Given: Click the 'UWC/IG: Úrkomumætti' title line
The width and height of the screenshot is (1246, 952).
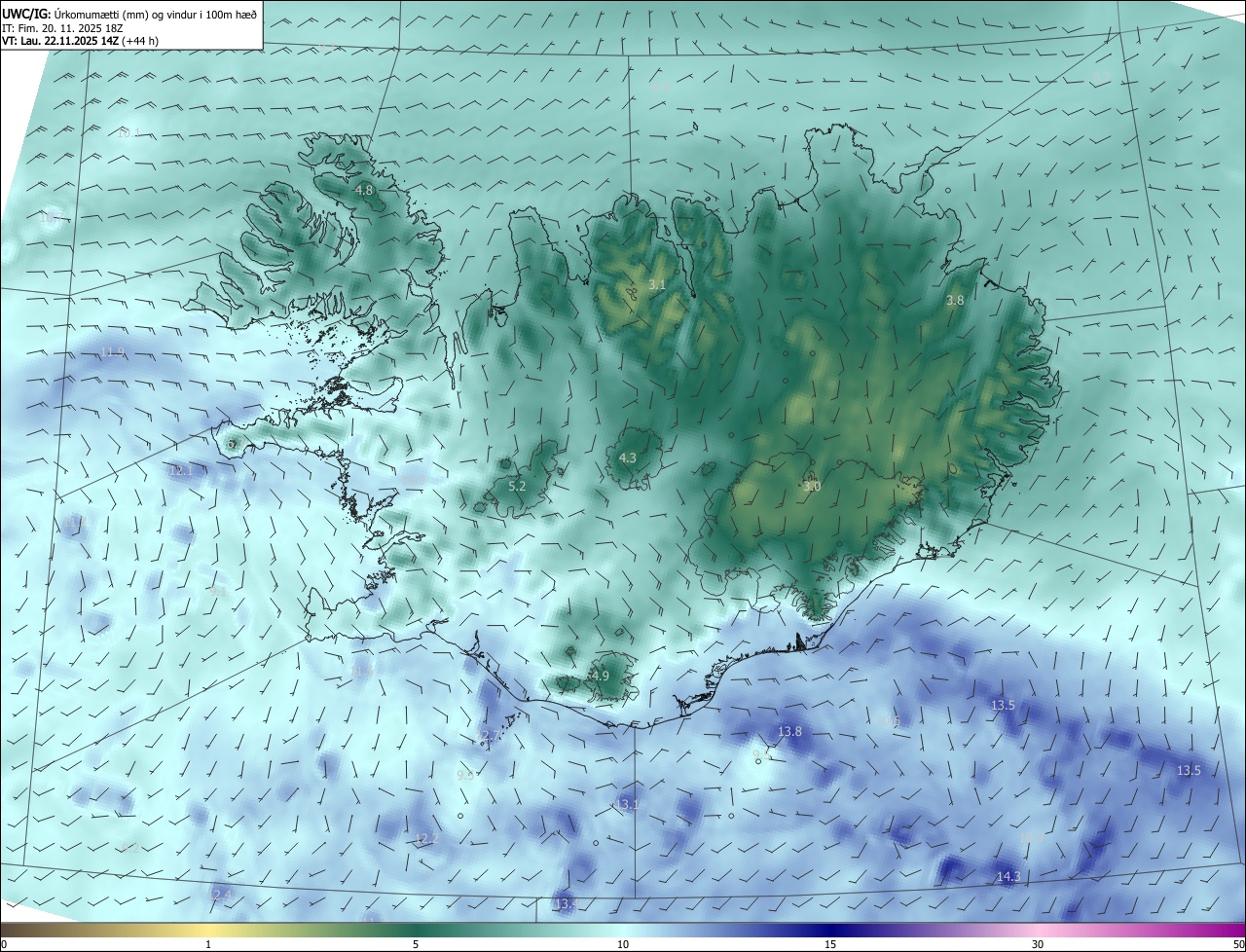Looking at the screenshot, I should (x=129, y=14).
